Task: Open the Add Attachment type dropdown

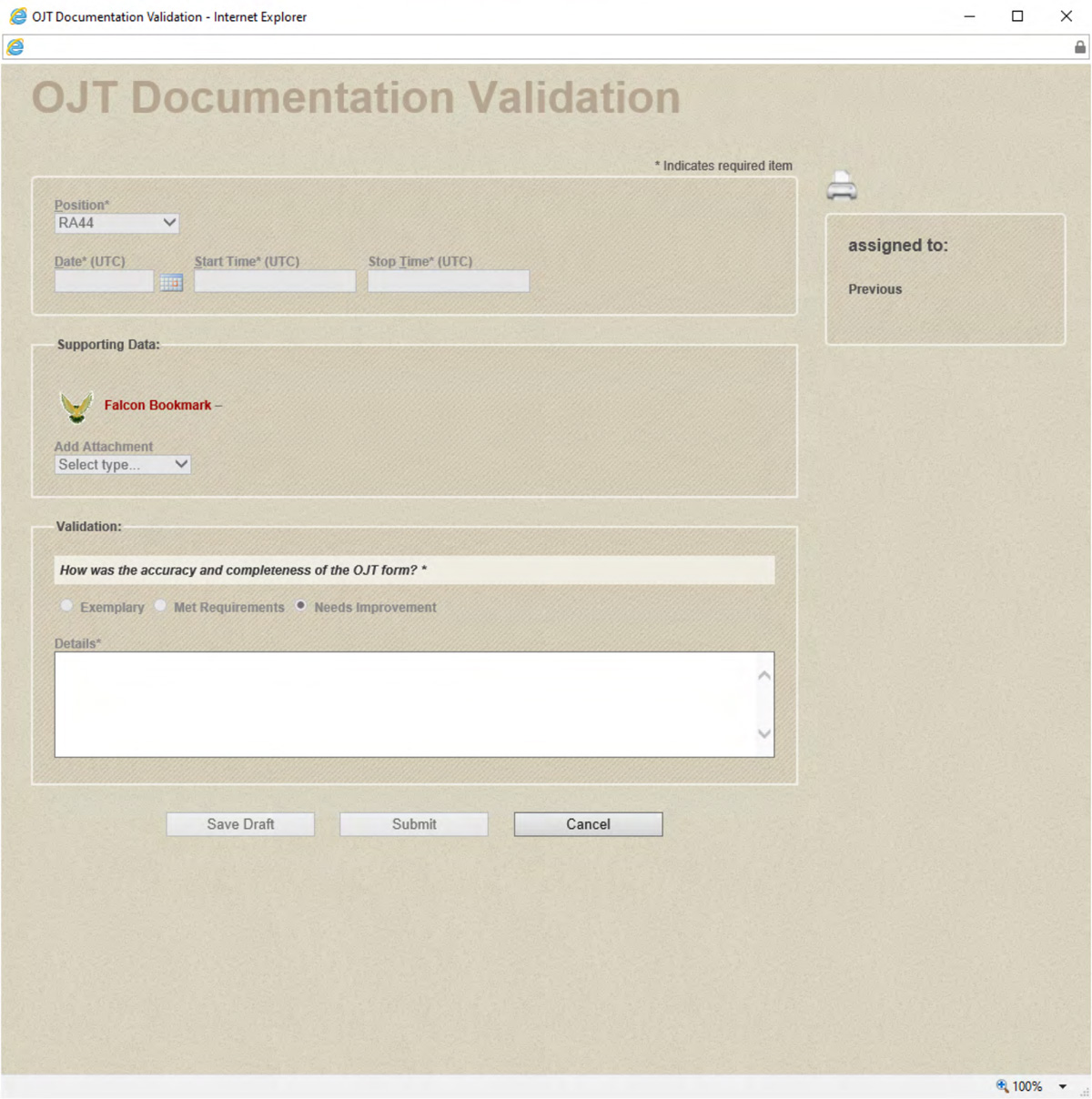Action: (122, 465)
